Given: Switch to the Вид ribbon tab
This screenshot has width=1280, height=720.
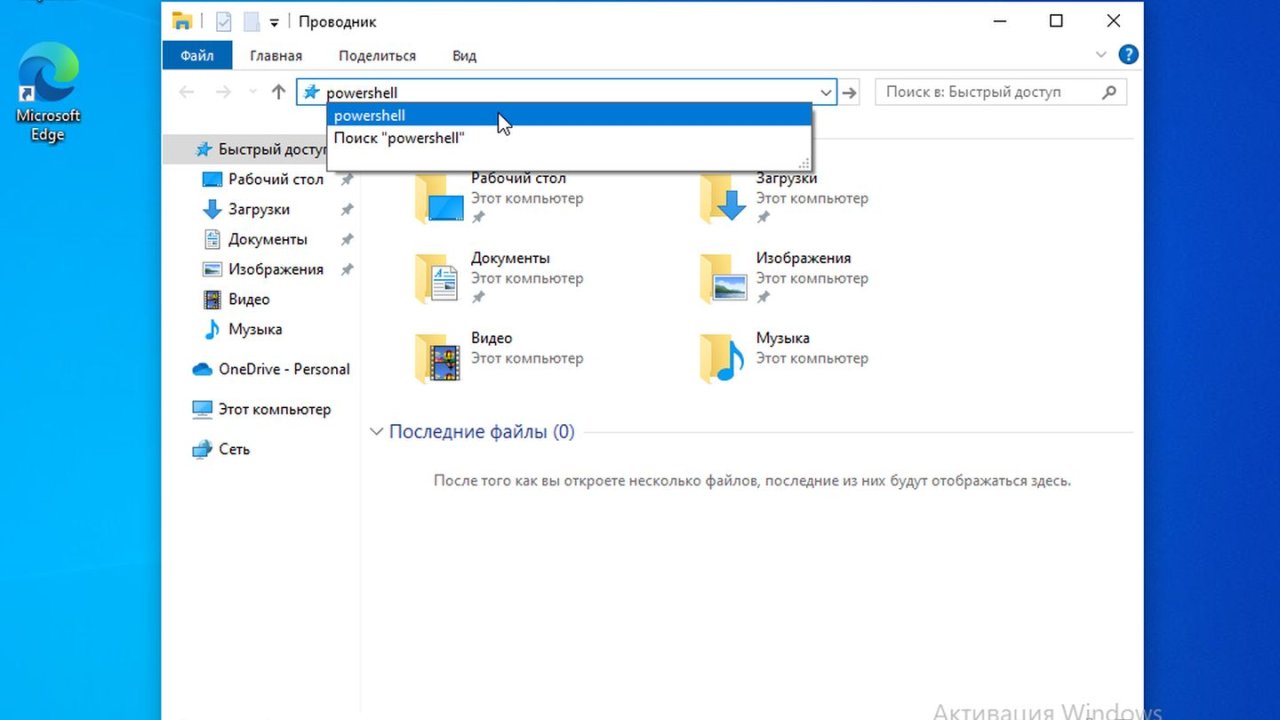Looking at the screenshot, I should [x=463, y=55].
